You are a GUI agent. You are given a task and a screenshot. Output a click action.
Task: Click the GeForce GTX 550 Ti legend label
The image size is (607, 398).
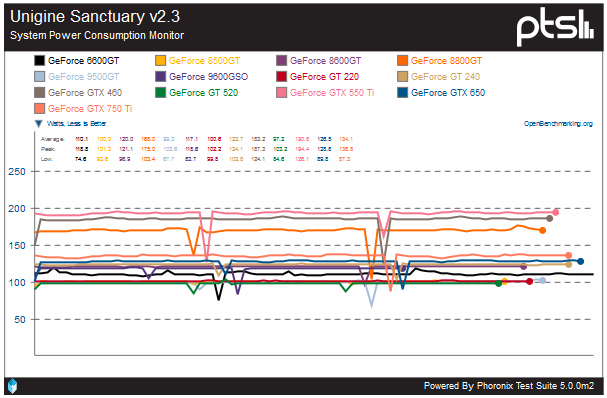[x=332, y=93]
